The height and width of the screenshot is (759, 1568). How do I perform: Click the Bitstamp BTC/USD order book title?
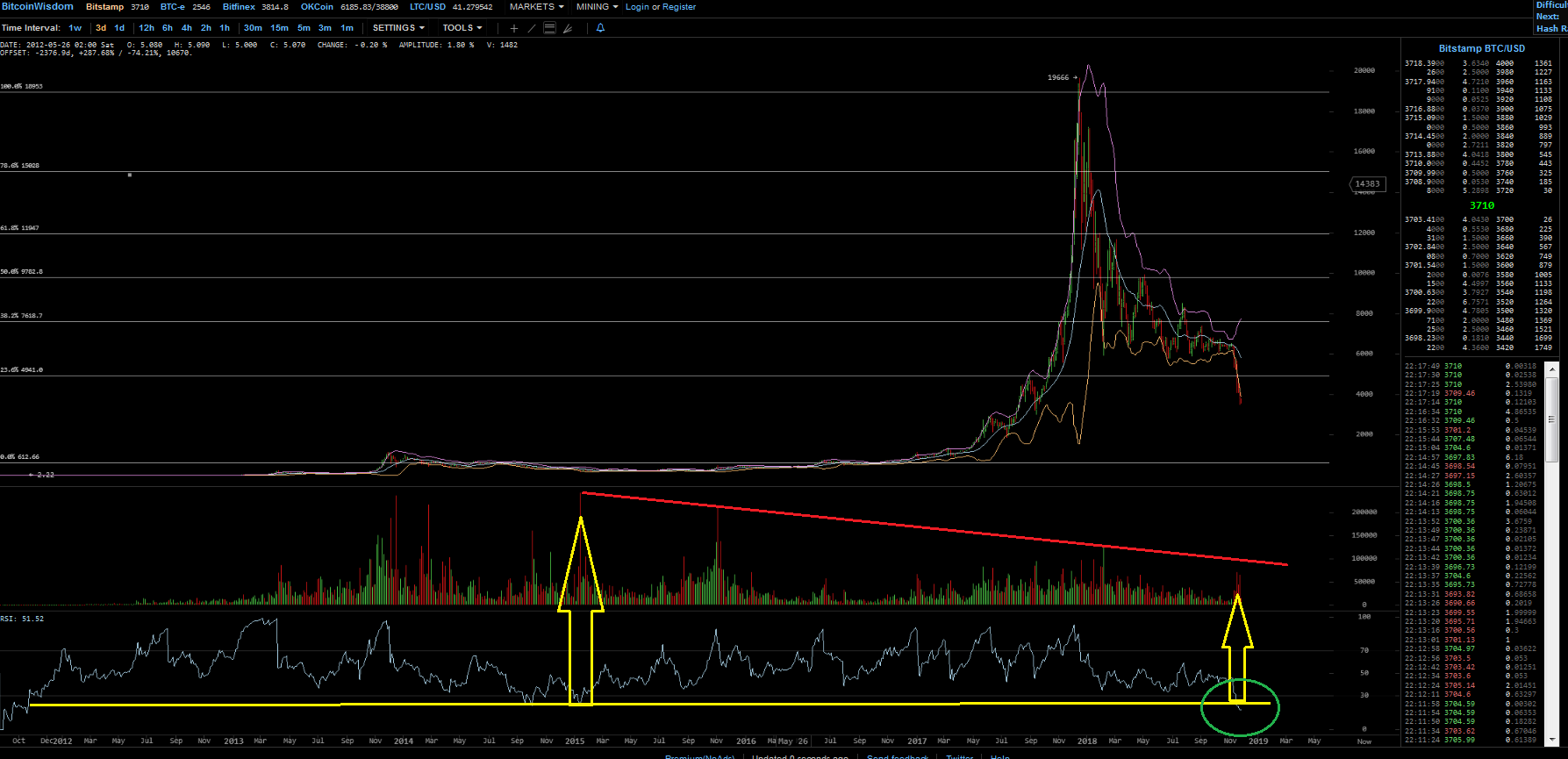[1482, 48]
